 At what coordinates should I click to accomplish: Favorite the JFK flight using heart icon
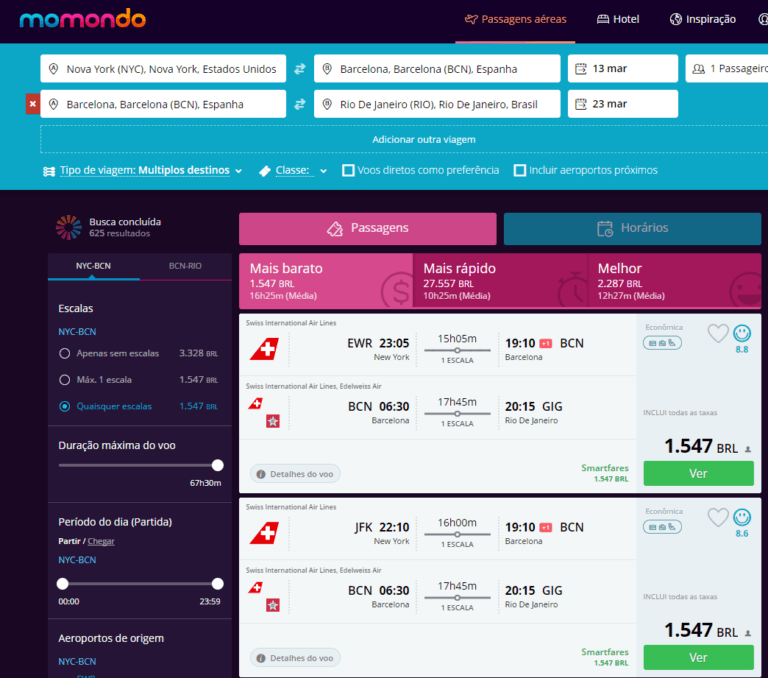tap(717, 517)
